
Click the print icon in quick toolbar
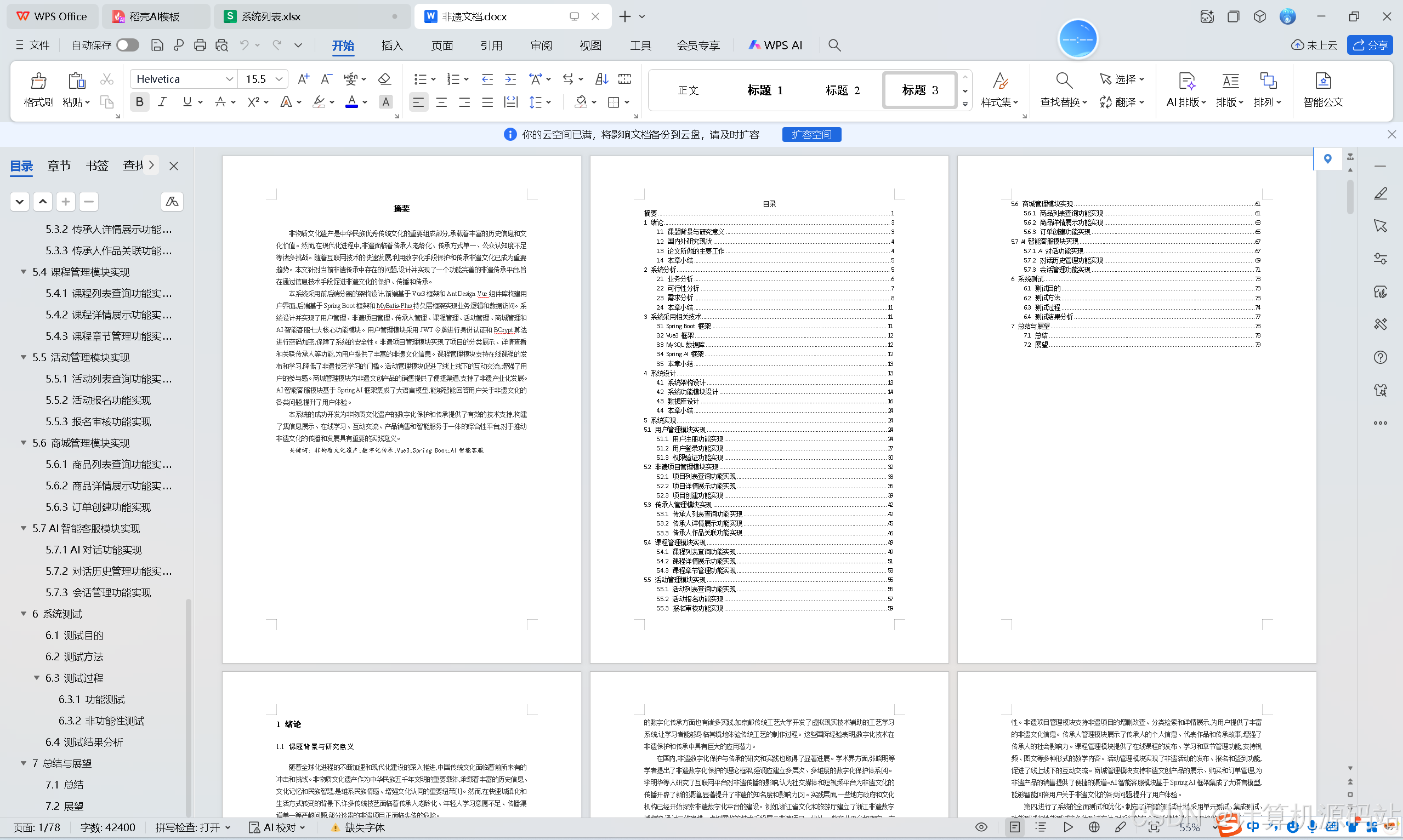point(200,45)
